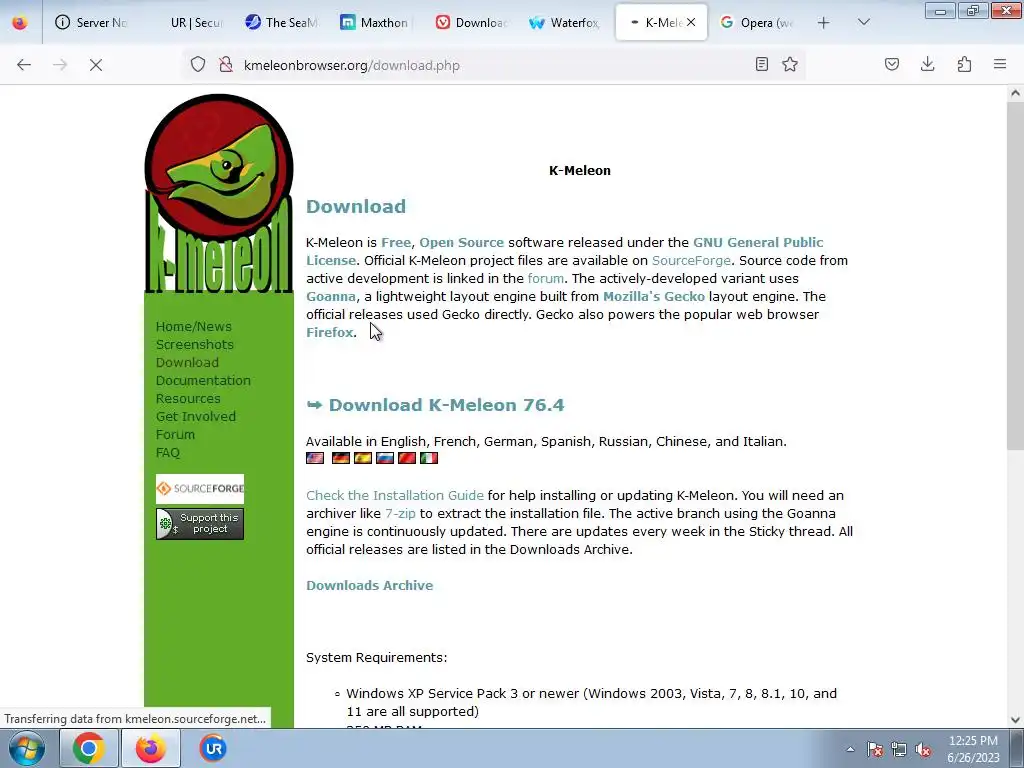Image resolution: width=1024 pixels, height=768 pixels.
Task: Switch to the Server Not Found tab
Action: [x=91, y=22]
